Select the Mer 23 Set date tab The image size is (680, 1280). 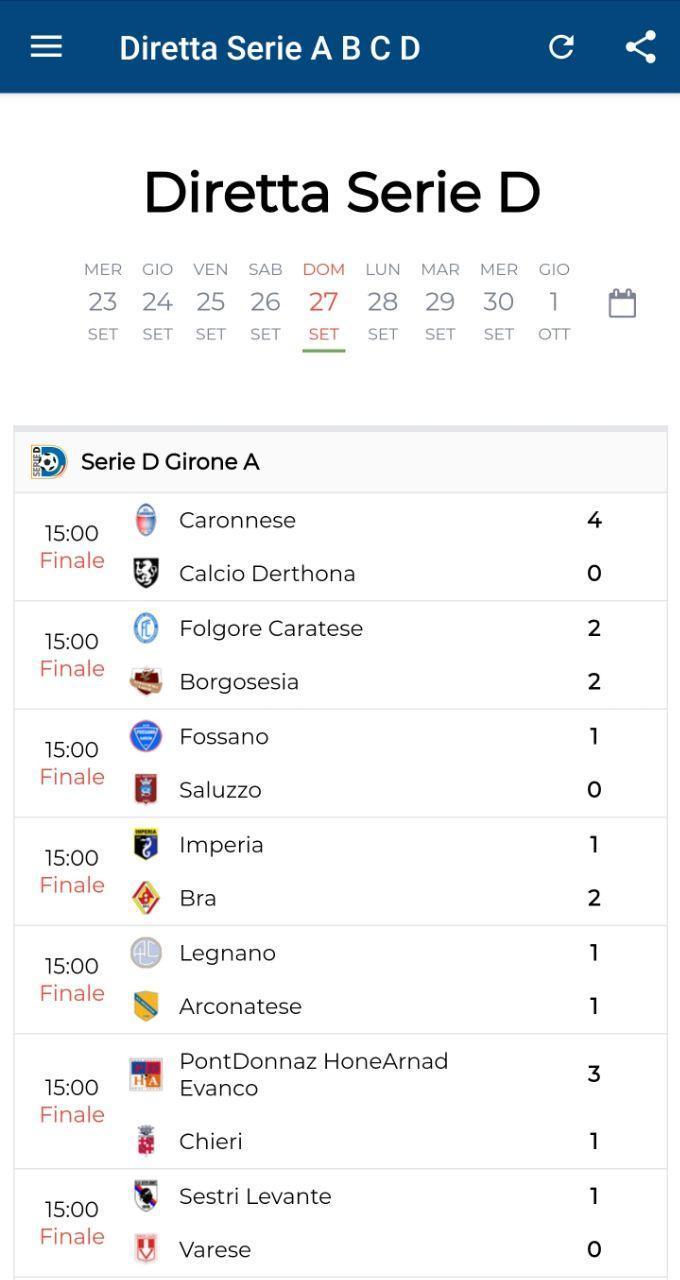point(102,302)
